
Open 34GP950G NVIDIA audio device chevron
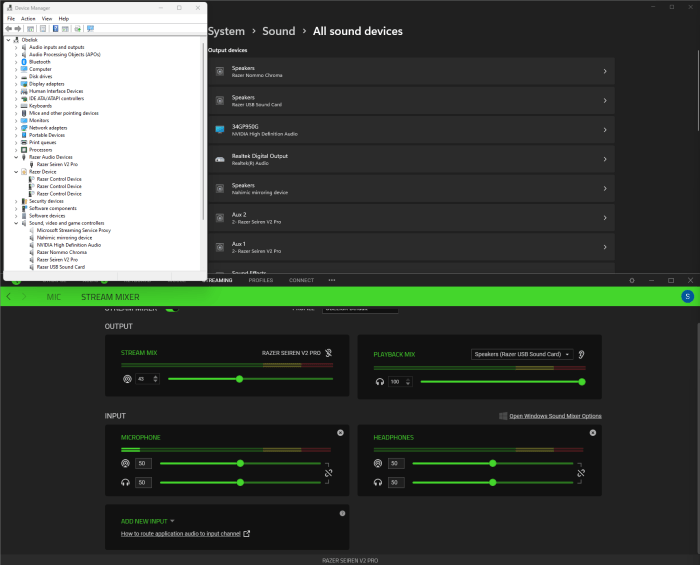click(605, 130)
